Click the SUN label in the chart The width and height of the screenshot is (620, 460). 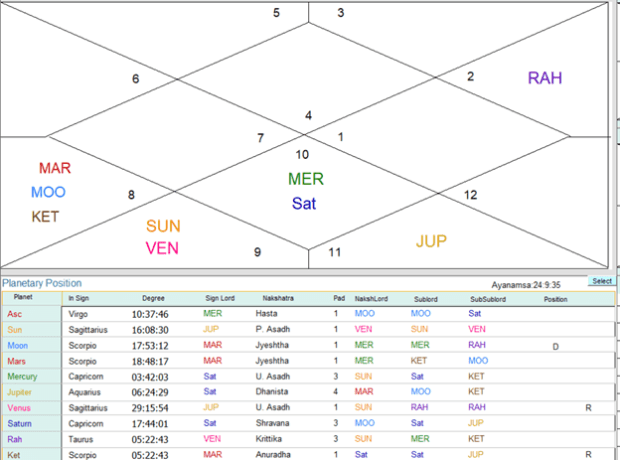pos(163,226)
